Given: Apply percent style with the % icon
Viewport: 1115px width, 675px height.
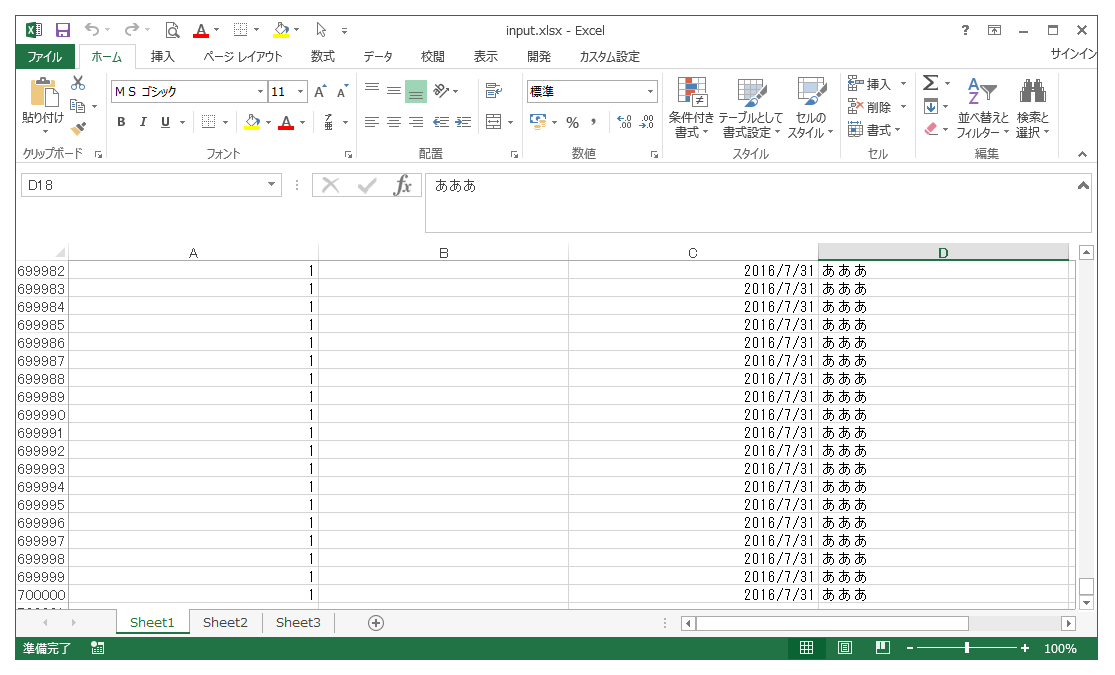Looking at the screenshot, I should click(573, 122).
